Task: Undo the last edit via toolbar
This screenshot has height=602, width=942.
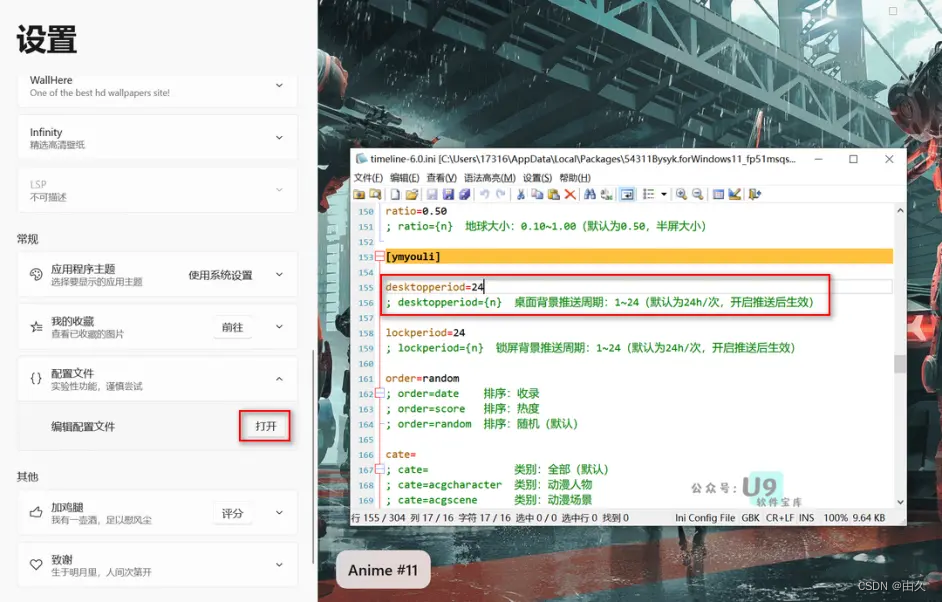Action: (x=484, y=194)
